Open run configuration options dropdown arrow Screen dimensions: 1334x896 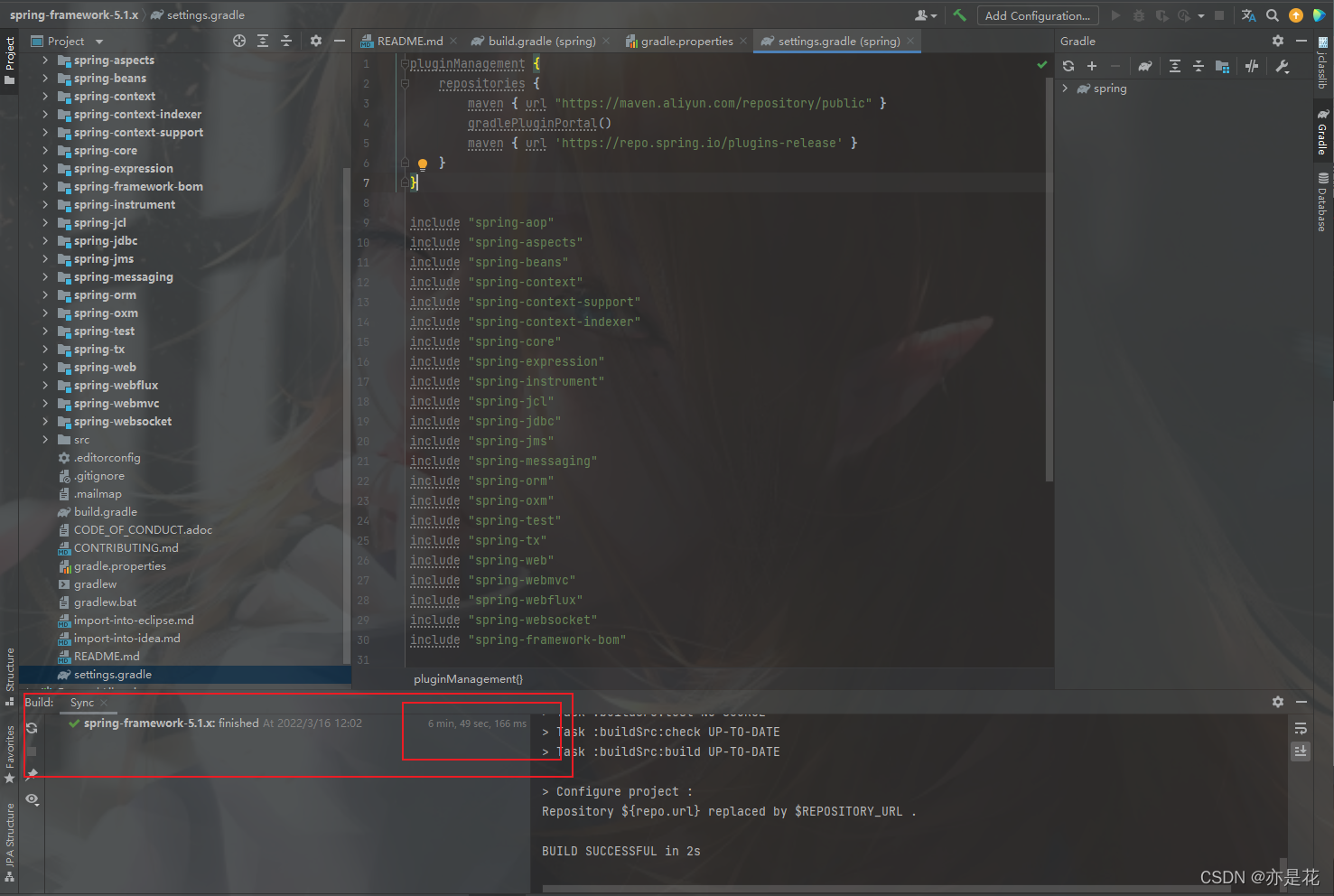(x=1201, y=15)
